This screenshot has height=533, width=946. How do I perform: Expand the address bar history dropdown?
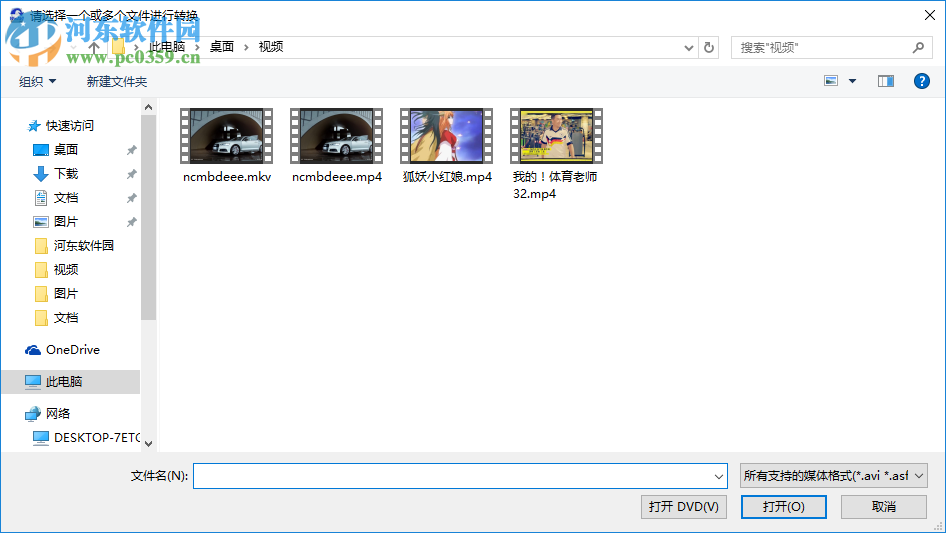click(688, 48)
